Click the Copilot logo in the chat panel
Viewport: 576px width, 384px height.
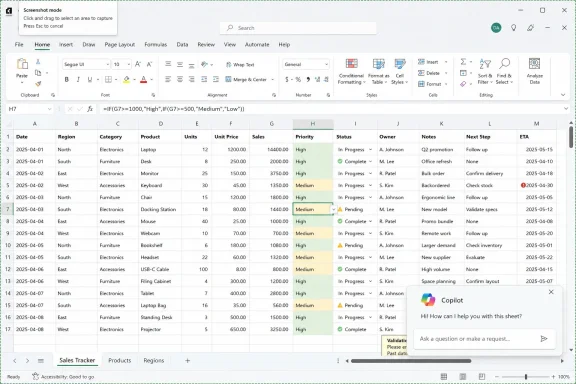click(428, 300)
